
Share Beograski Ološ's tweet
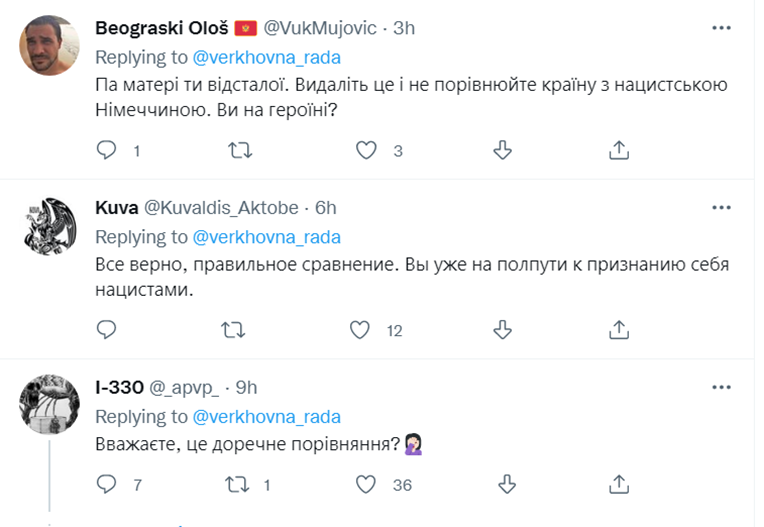click(619, 150)
